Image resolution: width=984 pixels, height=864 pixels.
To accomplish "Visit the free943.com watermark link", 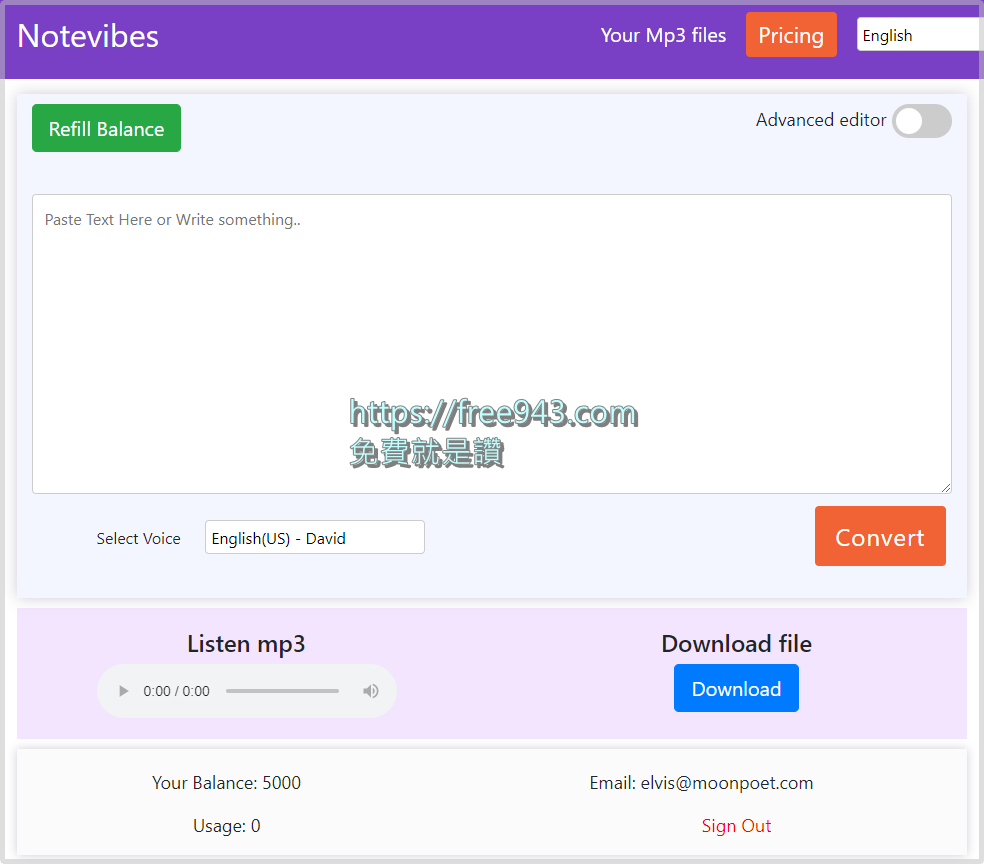I will 494,412.
